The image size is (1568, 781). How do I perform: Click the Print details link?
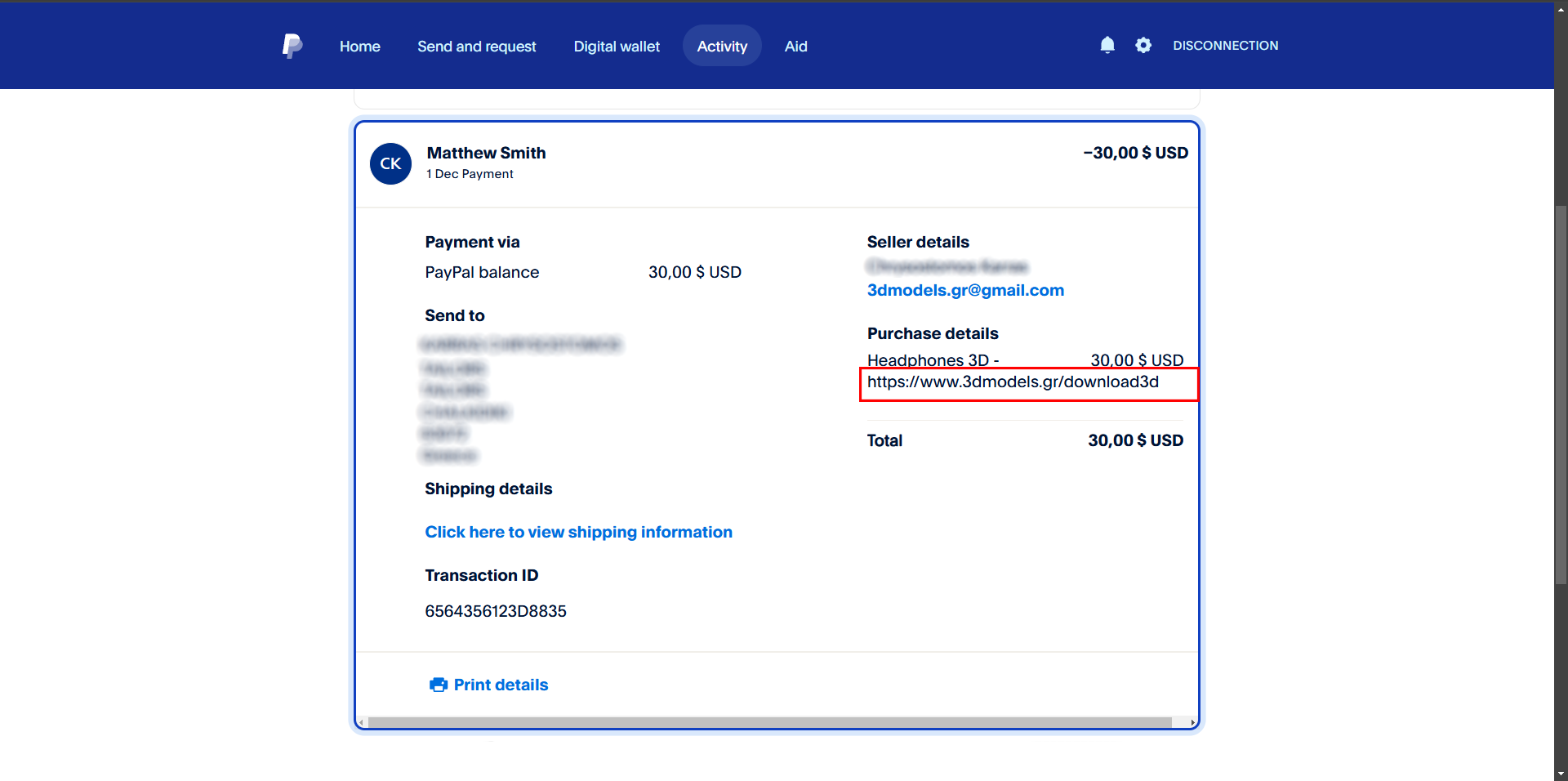[501, 685]
